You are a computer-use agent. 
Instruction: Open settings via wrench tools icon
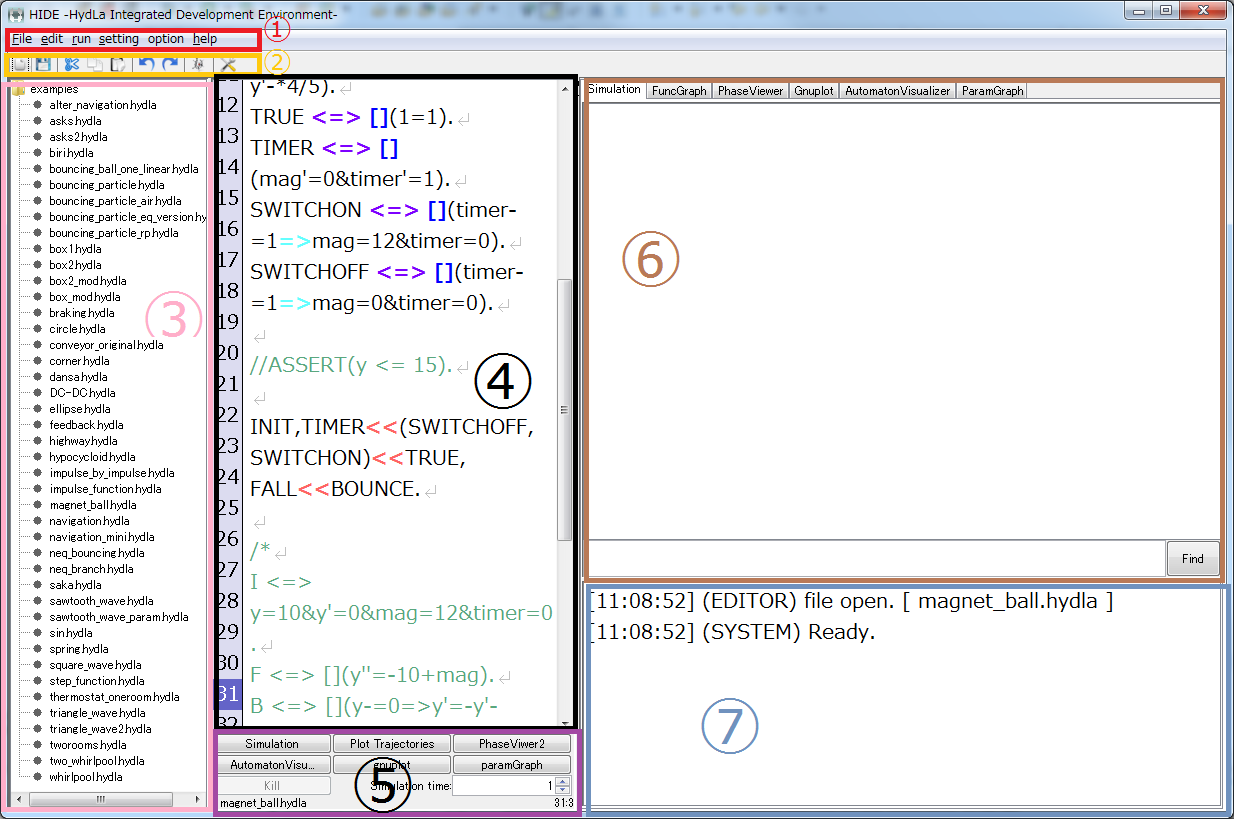click(228, 64)
